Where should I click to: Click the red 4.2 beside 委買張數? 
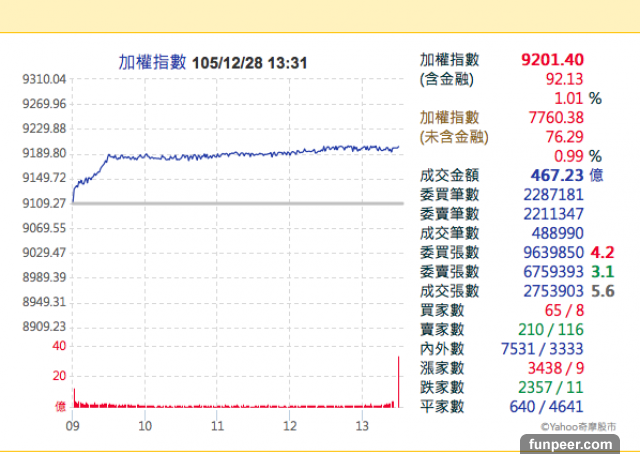602,253
